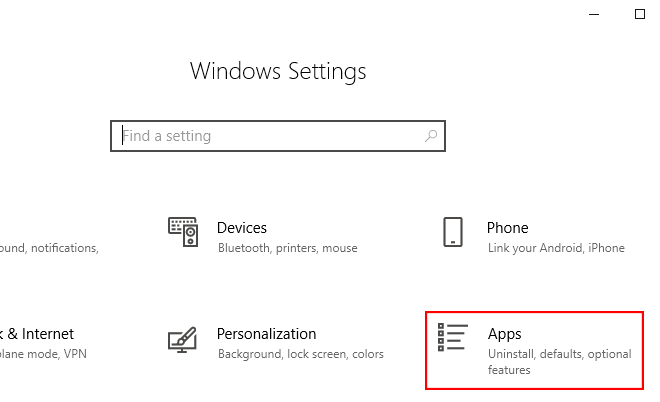Image resolution: width=660 pixels, height=402 pixels.
Task: Focus the Find a setting search box
Action: (270, 136)
